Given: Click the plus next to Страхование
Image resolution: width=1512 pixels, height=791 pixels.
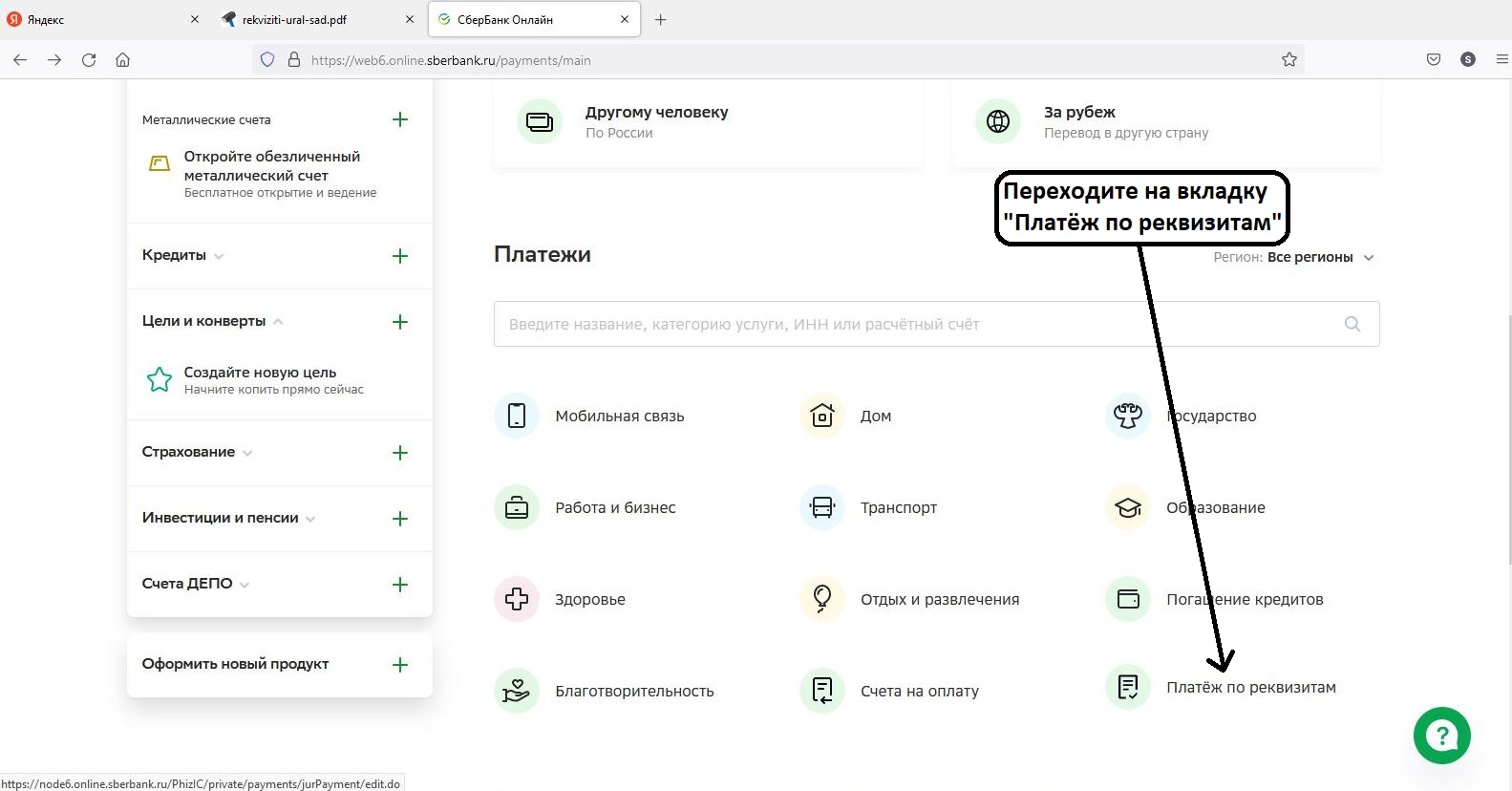Looking at the screenshot, I should tap(400, 453).
